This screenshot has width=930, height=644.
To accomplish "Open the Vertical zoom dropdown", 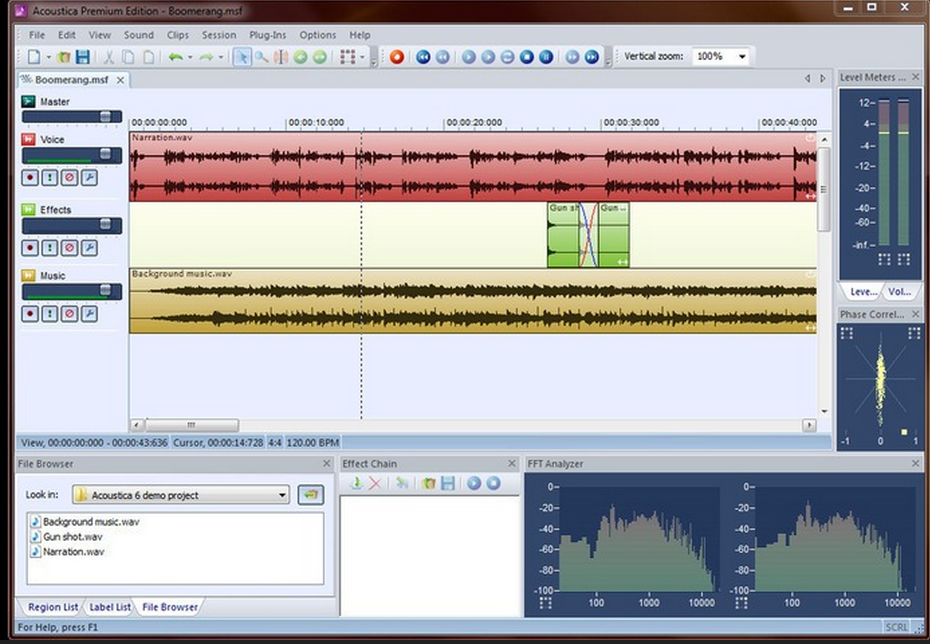I will [x=744, y=56].
